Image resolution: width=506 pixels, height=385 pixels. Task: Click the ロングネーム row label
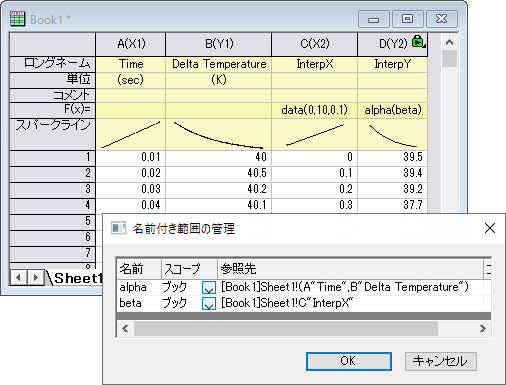click(x=53, y=64)
